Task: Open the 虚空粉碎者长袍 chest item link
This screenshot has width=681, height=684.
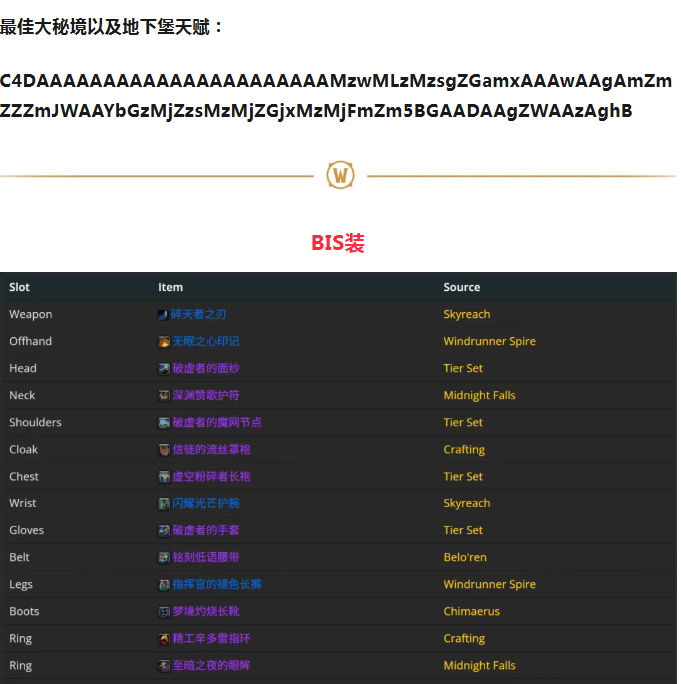Action: 211,476
